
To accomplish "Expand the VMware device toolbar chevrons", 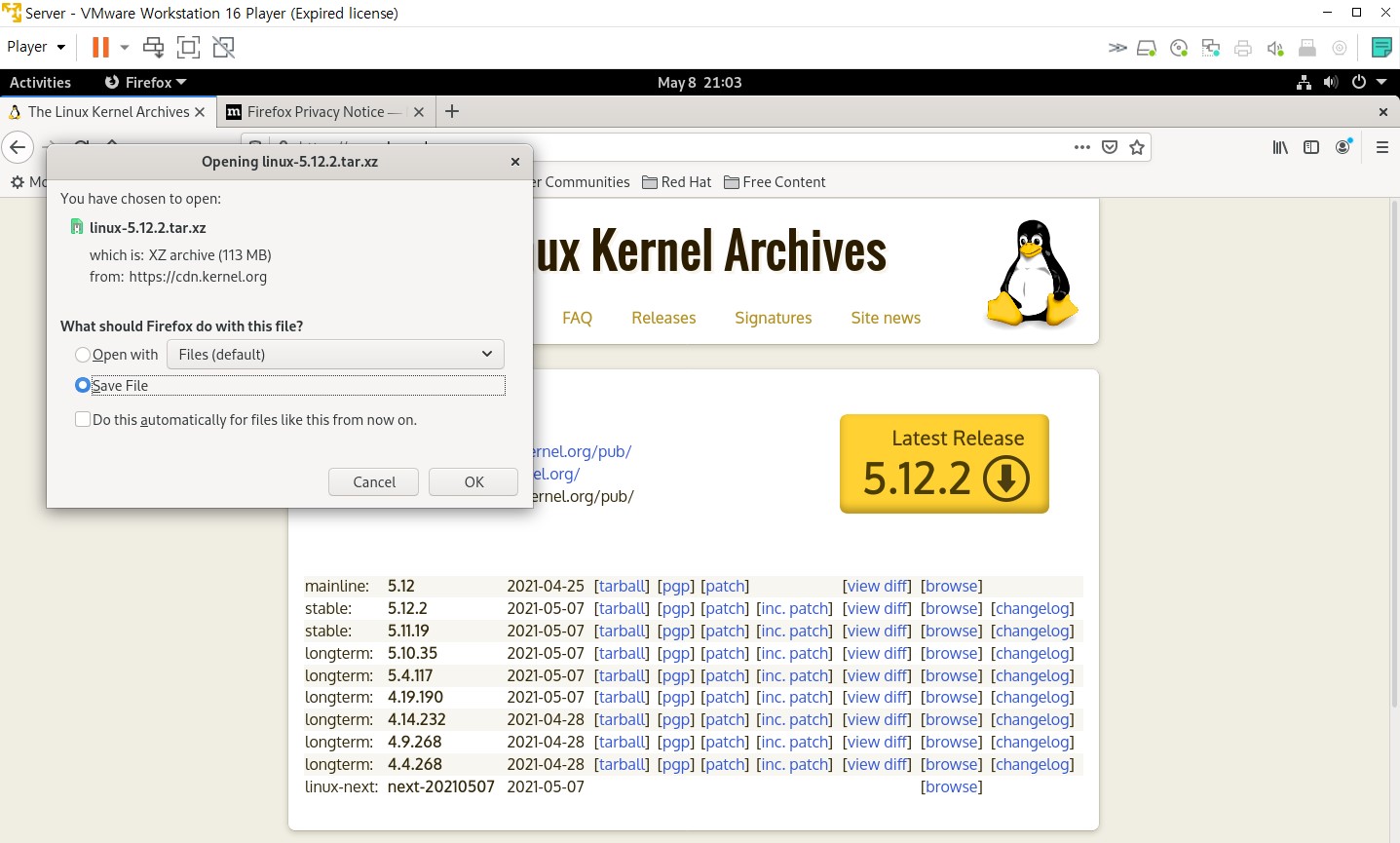I will pos(1117,48).
